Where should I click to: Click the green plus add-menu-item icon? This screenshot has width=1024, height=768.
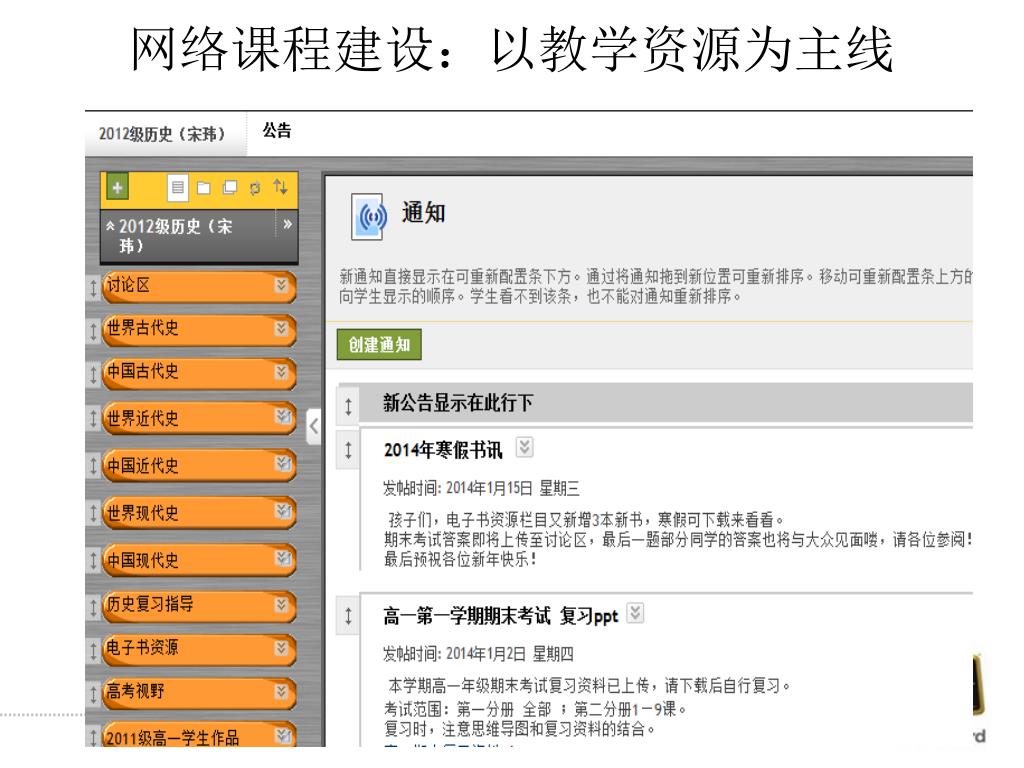[x=118, y=187]
